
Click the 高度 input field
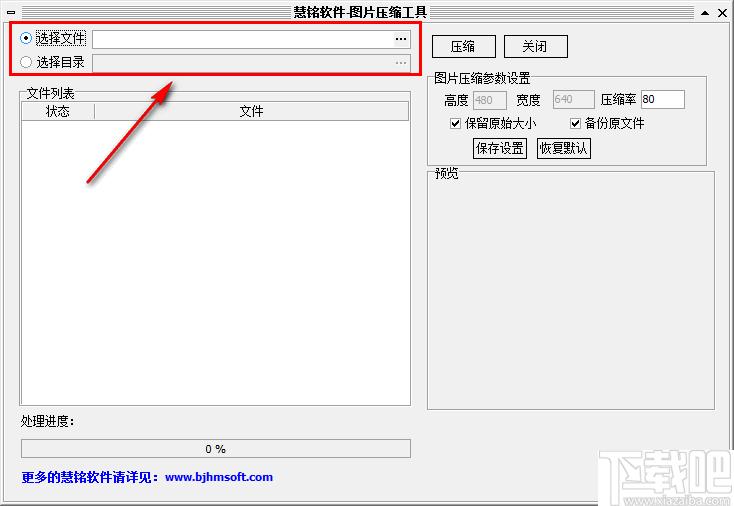(x=490, y=100)
